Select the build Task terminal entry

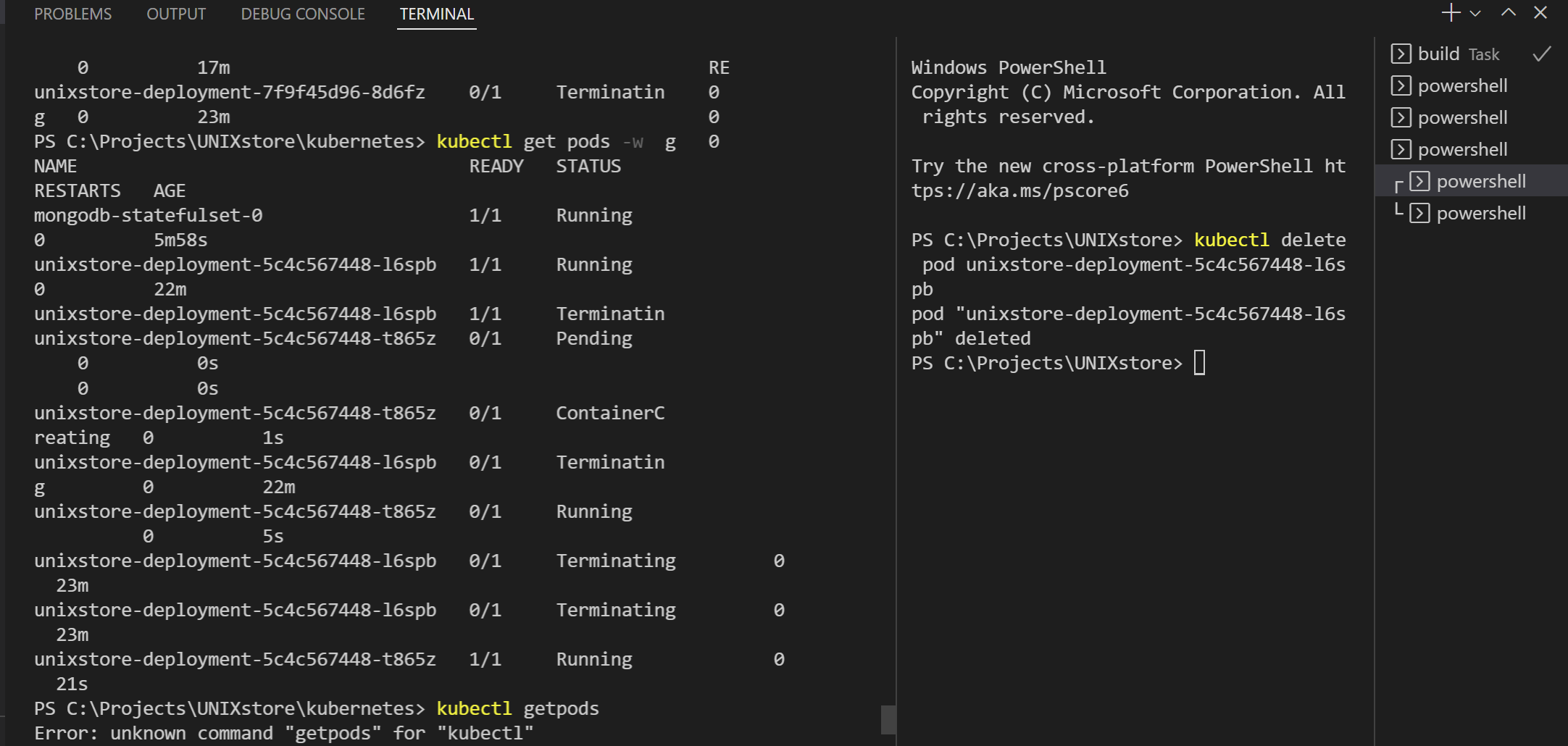pyautogui.click(x=1471, y=54)
